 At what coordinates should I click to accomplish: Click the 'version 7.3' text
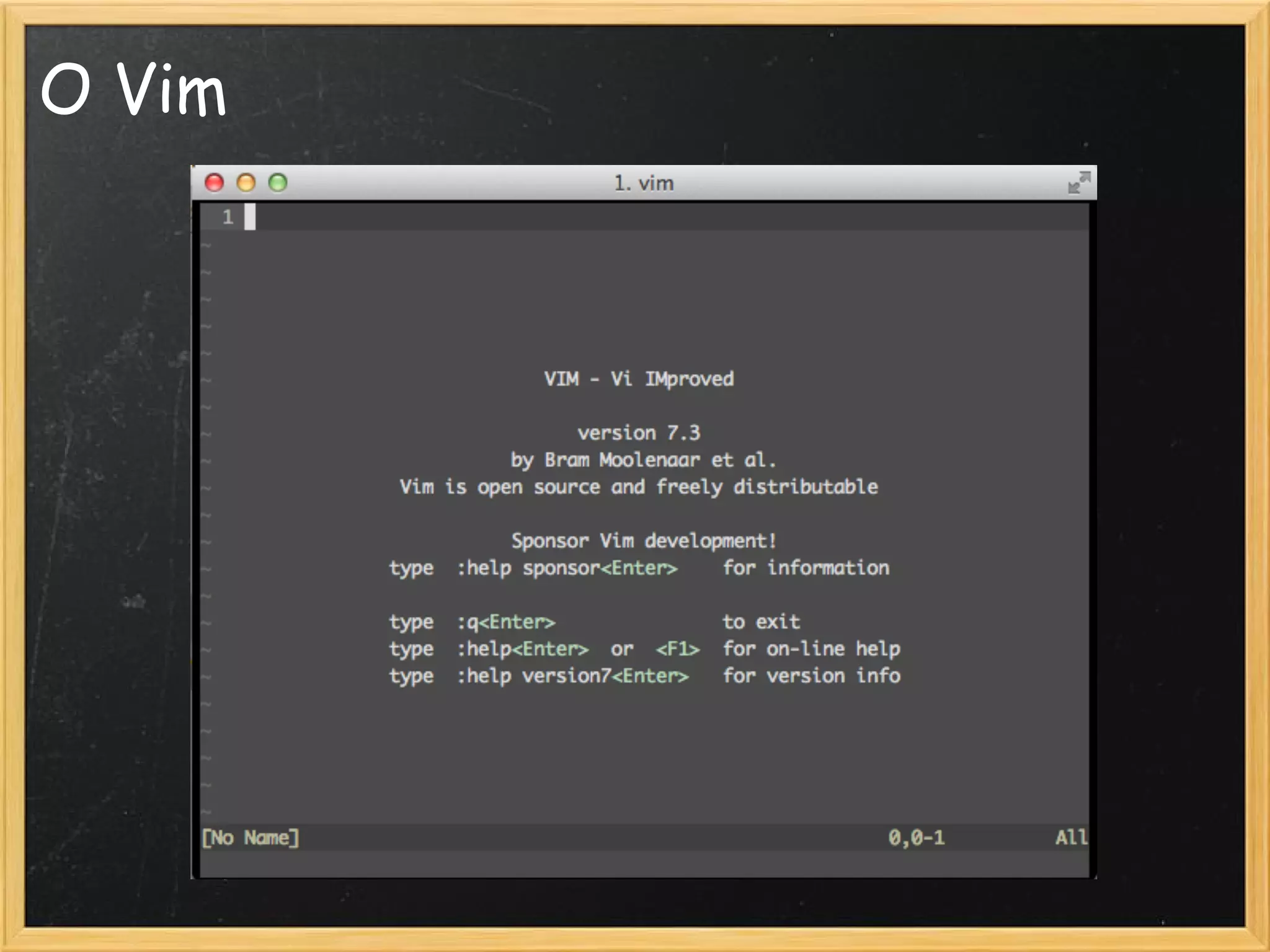point(639,433)
